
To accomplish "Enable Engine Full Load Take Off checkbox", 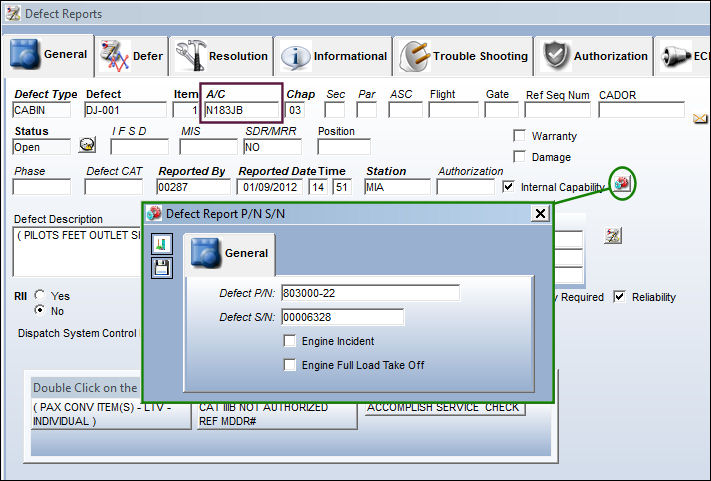I will pos(290,364).
